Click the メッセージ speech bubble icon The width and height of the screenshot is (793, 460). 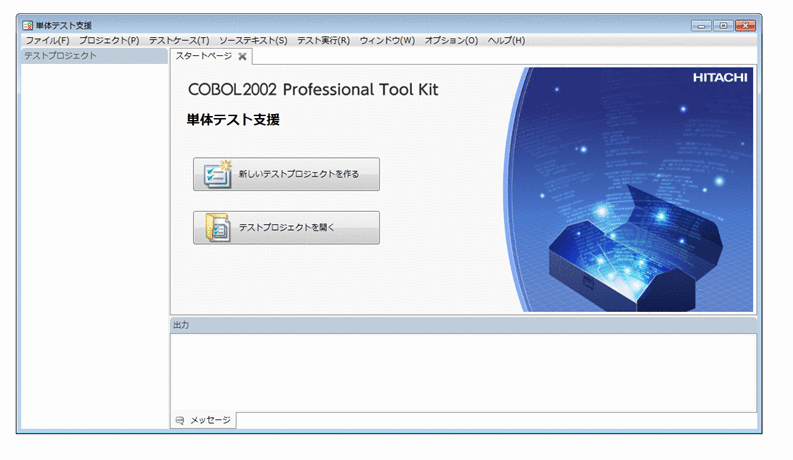pyautogui.click(x=180, y=421)
